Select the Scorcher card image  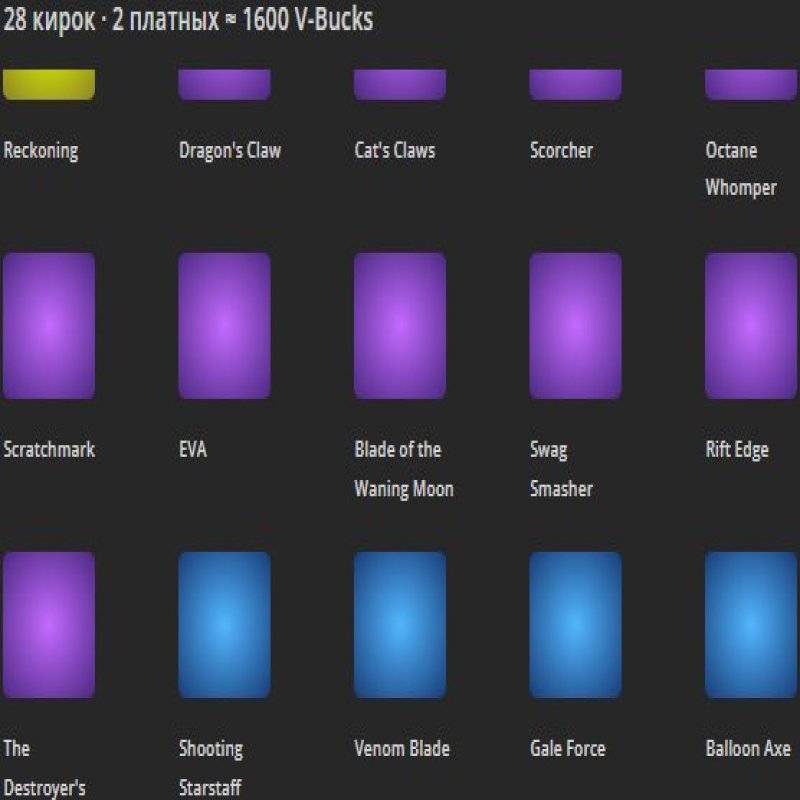coord(575,84)
